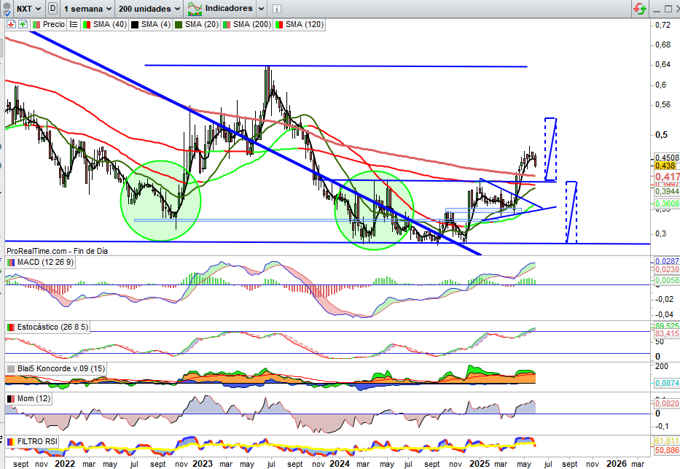Click the black SMA (4) color swatch
Image resolution: width=680 pixels, height=469 pixels.
pos(135,25)
